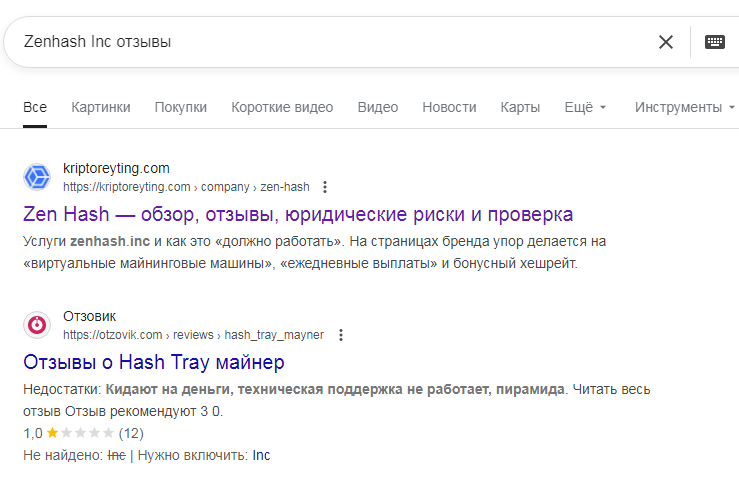
Task: Go to the Новости tab
Action: point(449,107)
